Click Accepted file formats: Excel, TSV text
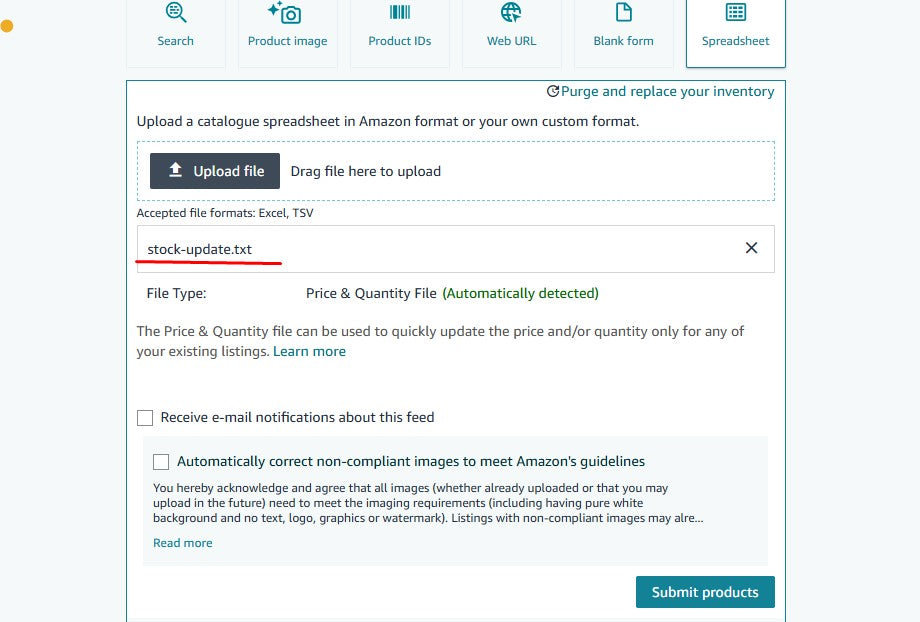This screenshot has height=622, width=920. pos(225,213)
